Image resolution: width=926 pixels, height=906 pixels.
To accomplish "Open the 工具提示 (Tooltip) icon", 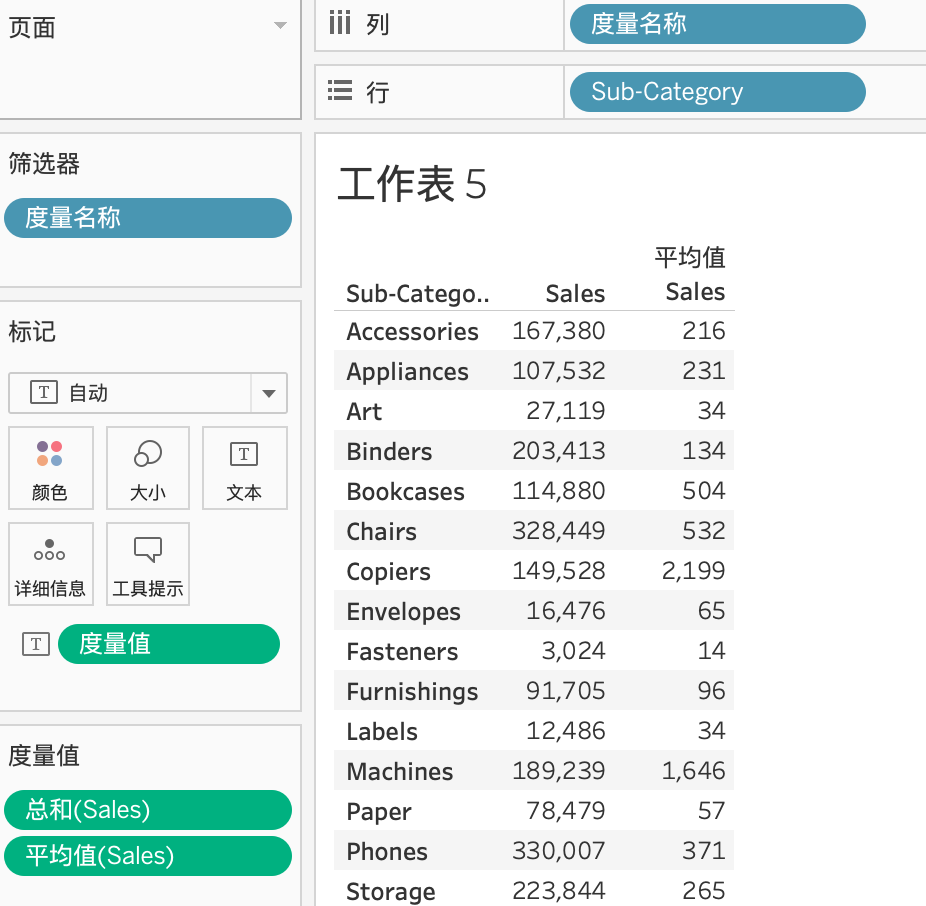I will pos(147,563).
